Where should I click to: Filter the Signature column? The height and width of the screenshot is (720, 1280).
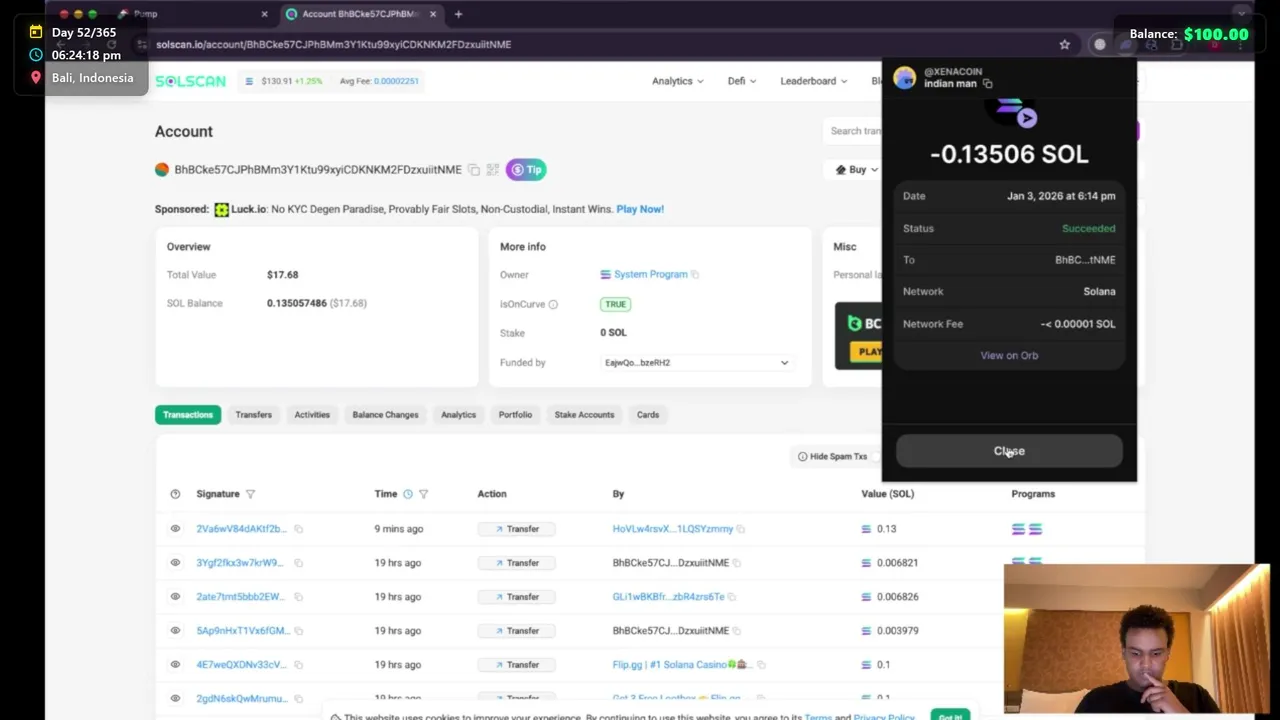(x=250, y=494)
